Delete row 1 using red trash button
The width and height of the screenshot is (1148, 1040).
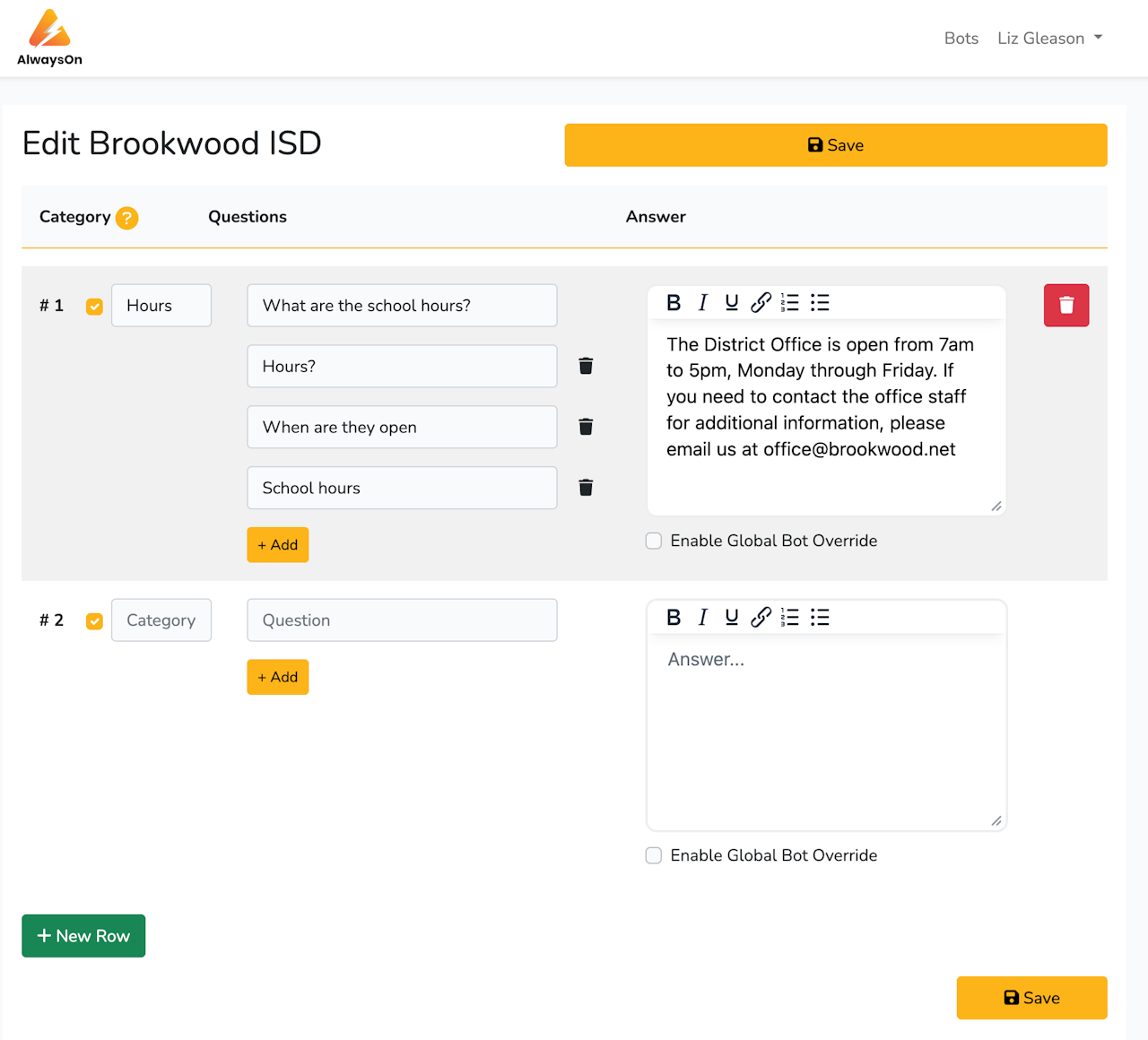point(1065,306)
